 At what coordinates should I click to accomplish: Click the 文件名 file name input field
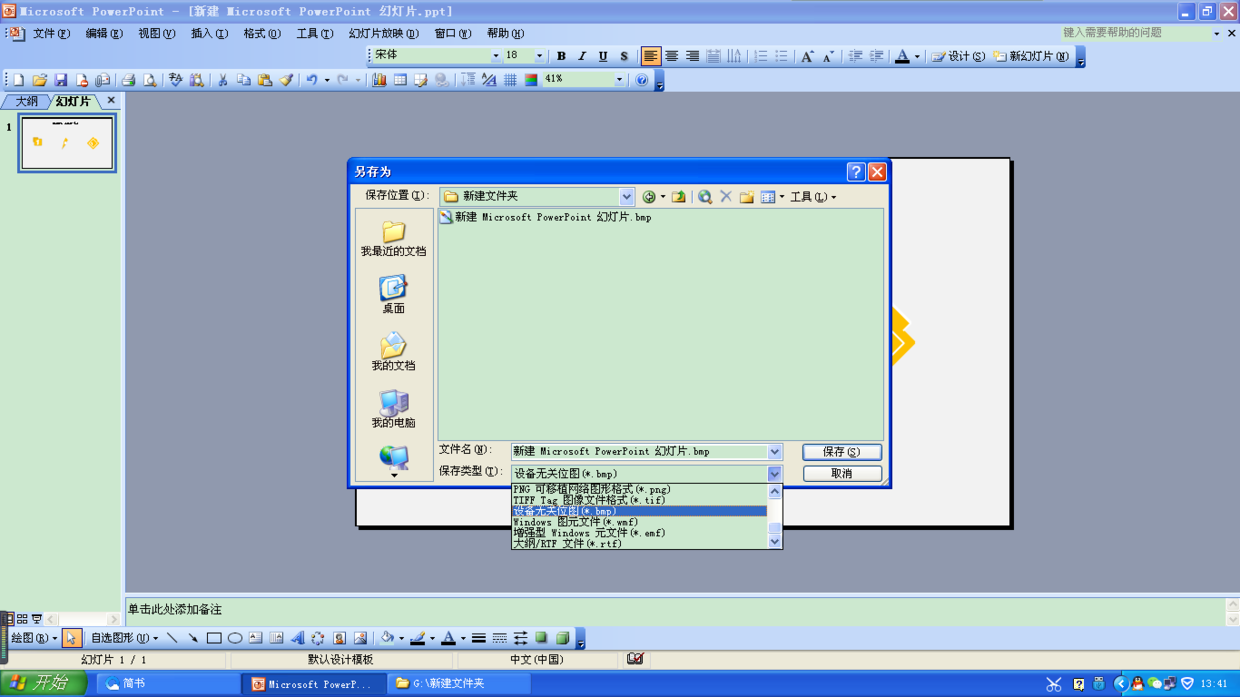click(639, 452)
